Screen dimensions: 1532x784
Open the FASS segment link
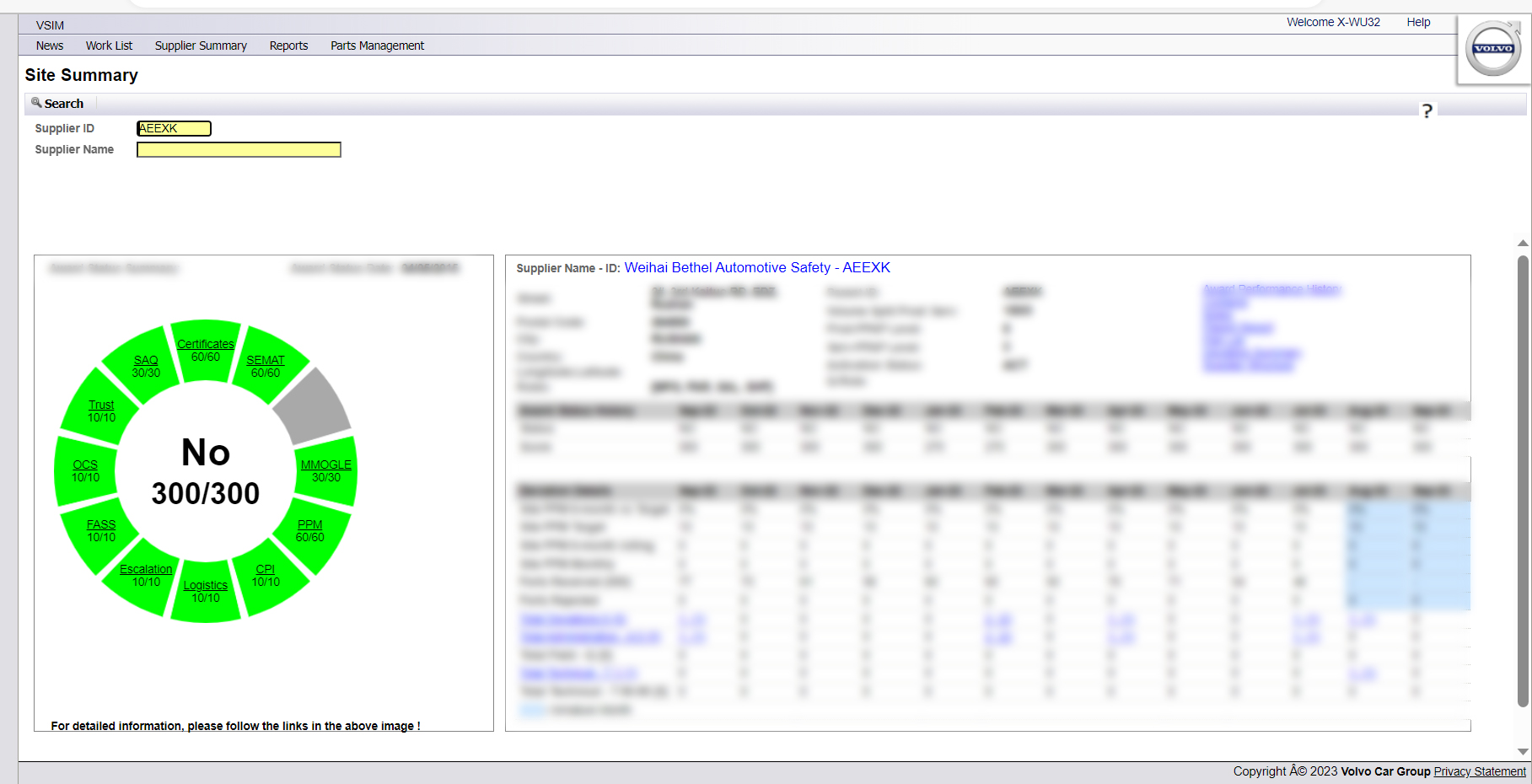pyautogui.click(x=101, y=524)
